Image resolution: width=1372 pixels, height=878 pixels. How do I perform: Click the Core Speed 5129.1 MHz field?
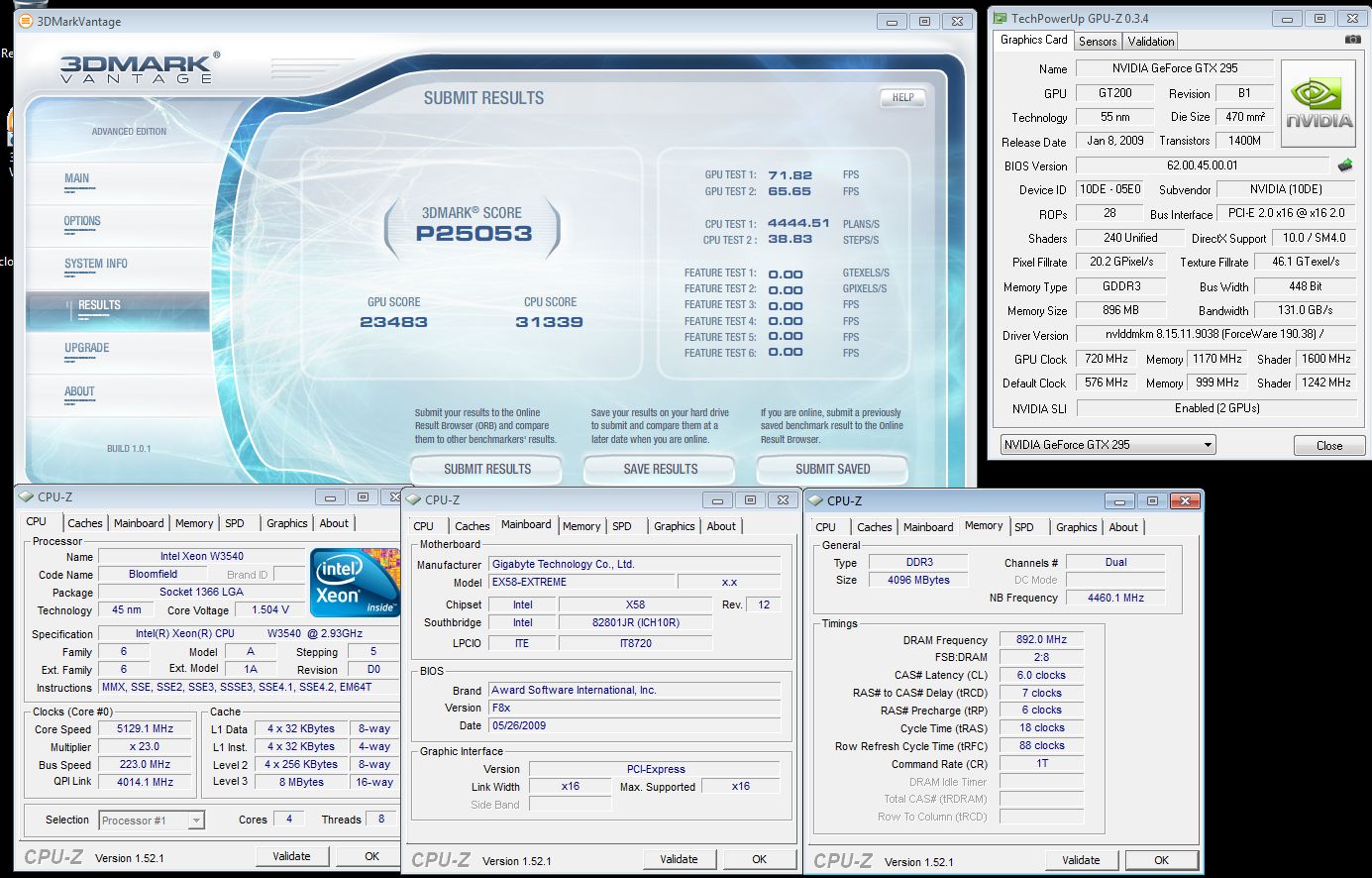point(145,728)
